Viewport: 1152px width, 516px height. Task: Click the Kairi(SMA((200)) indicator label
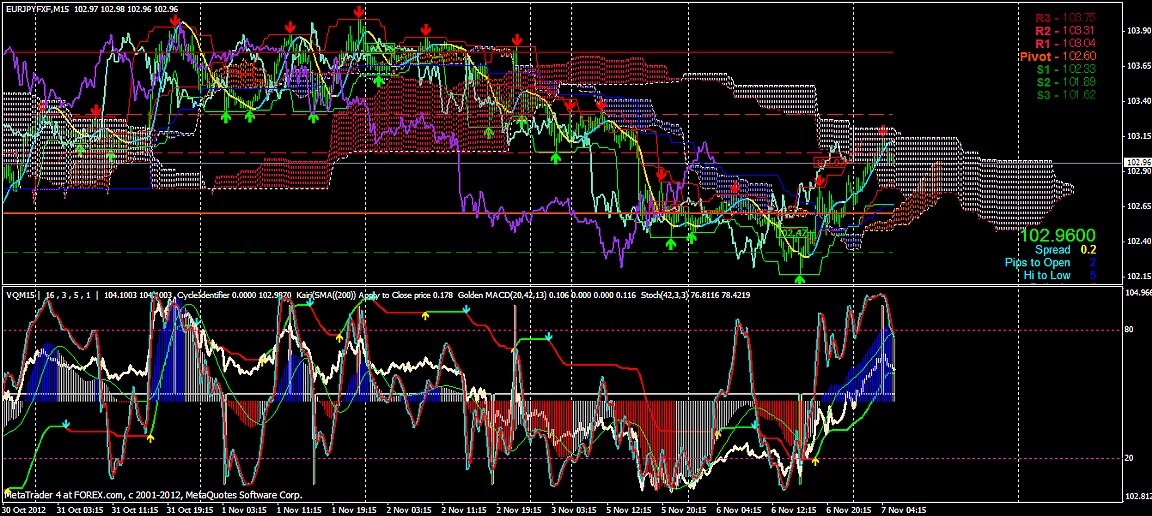click(x=328, y=295)
